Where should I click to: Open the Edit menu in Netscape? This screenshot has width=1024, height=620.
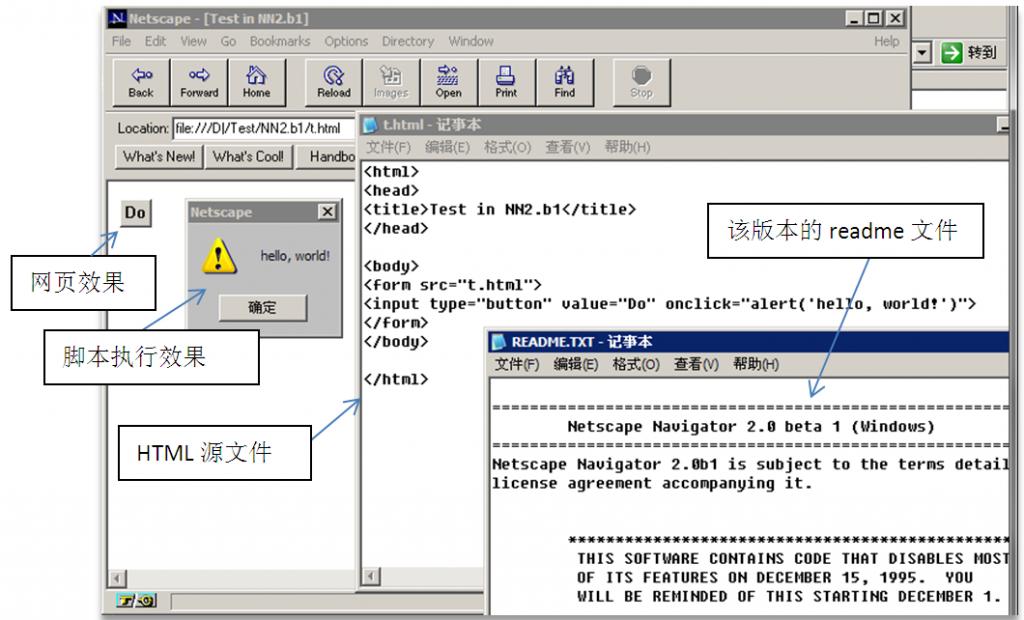155,41
